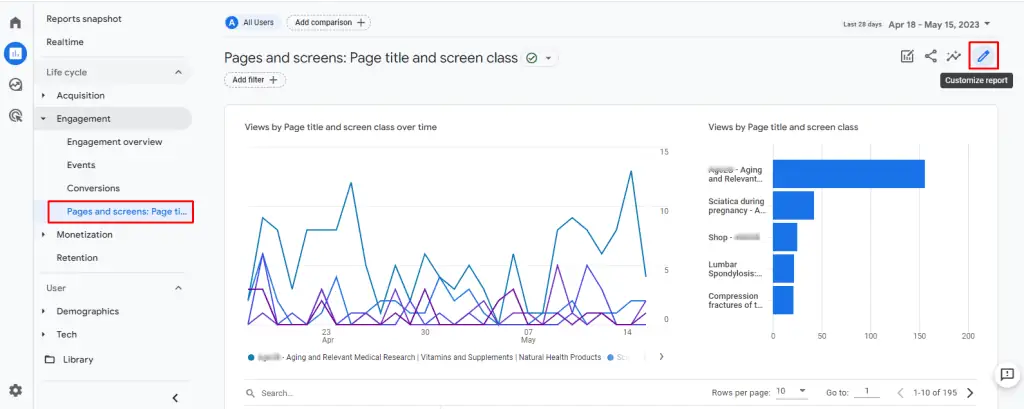Click the '1-10 of 195' pagination text
The image size is (1024, 409).
pyautogui.click(x=935, y=393)
